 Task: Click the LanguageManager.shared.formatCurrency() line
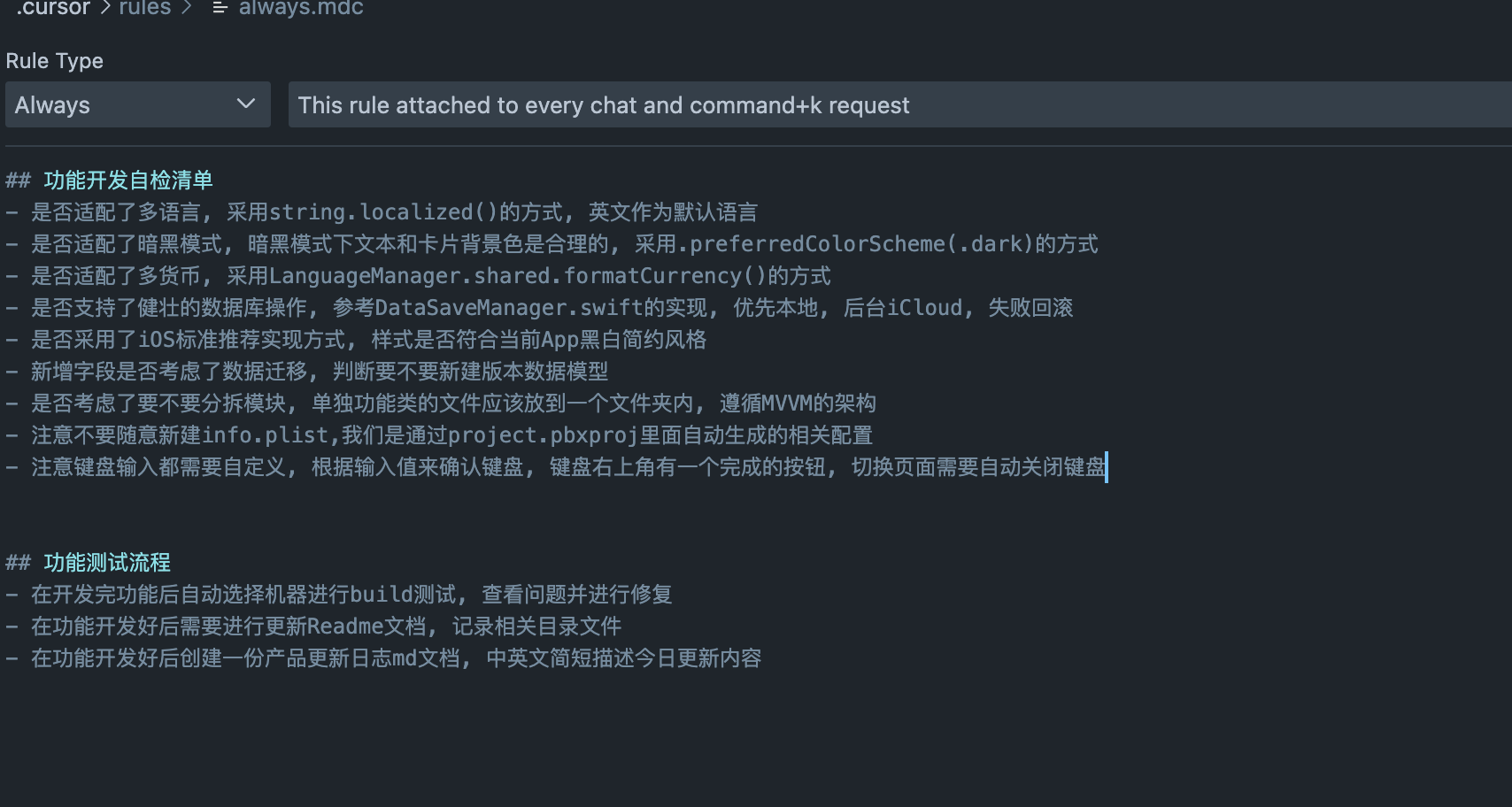431,276
